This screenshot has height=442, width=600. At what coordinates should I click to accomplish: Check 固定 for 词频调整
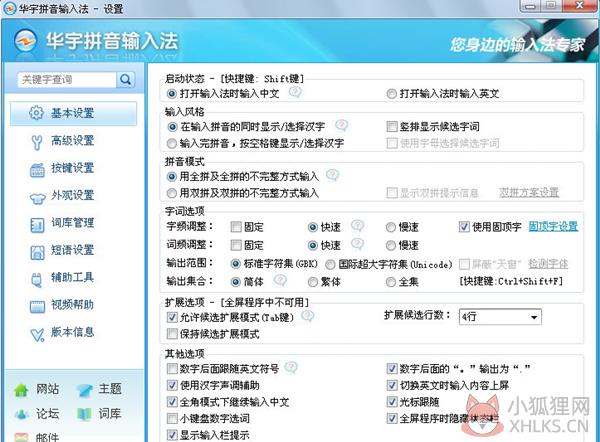236,245
